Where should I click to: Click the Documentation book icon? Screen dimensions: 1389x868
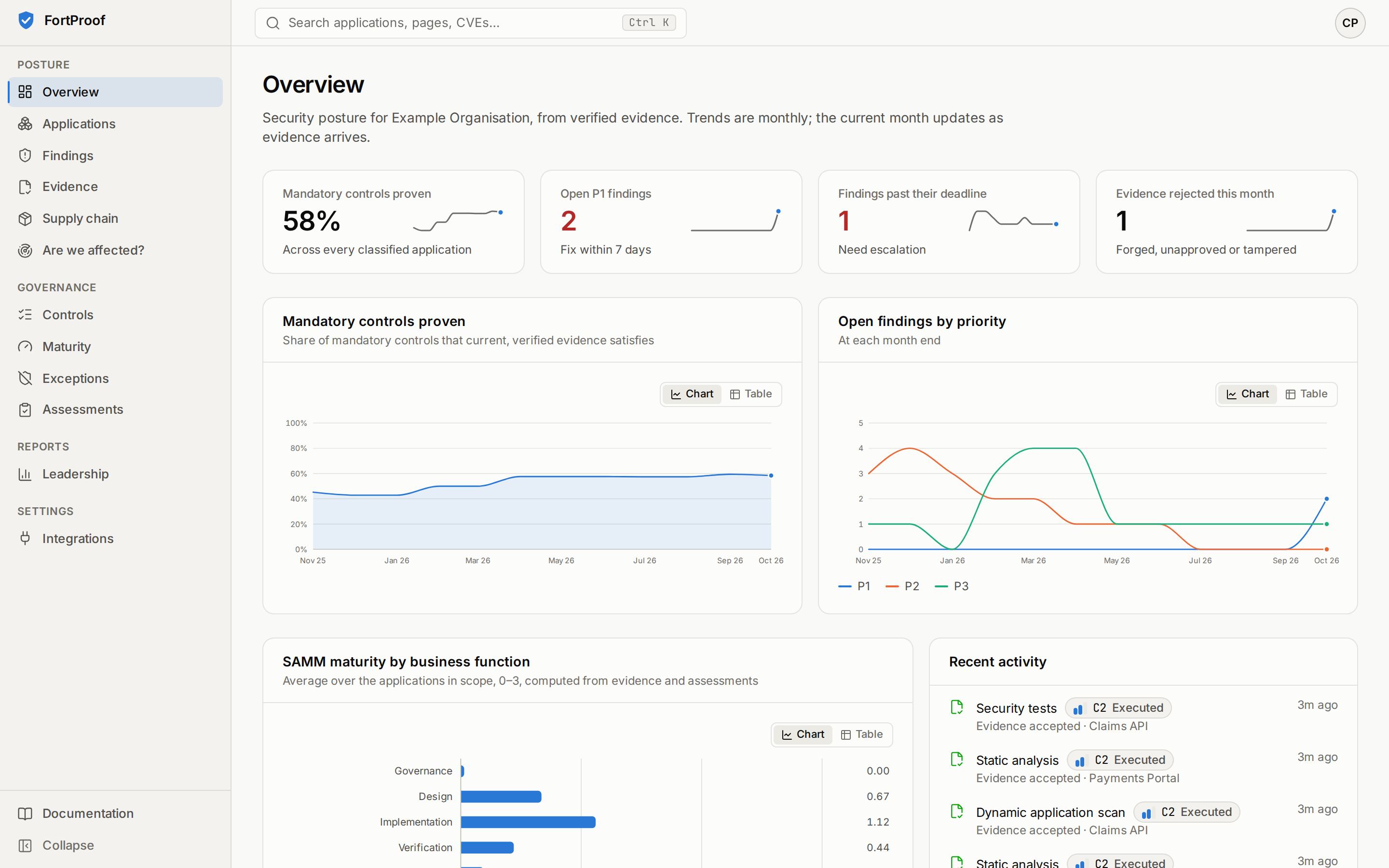(25, 814)
